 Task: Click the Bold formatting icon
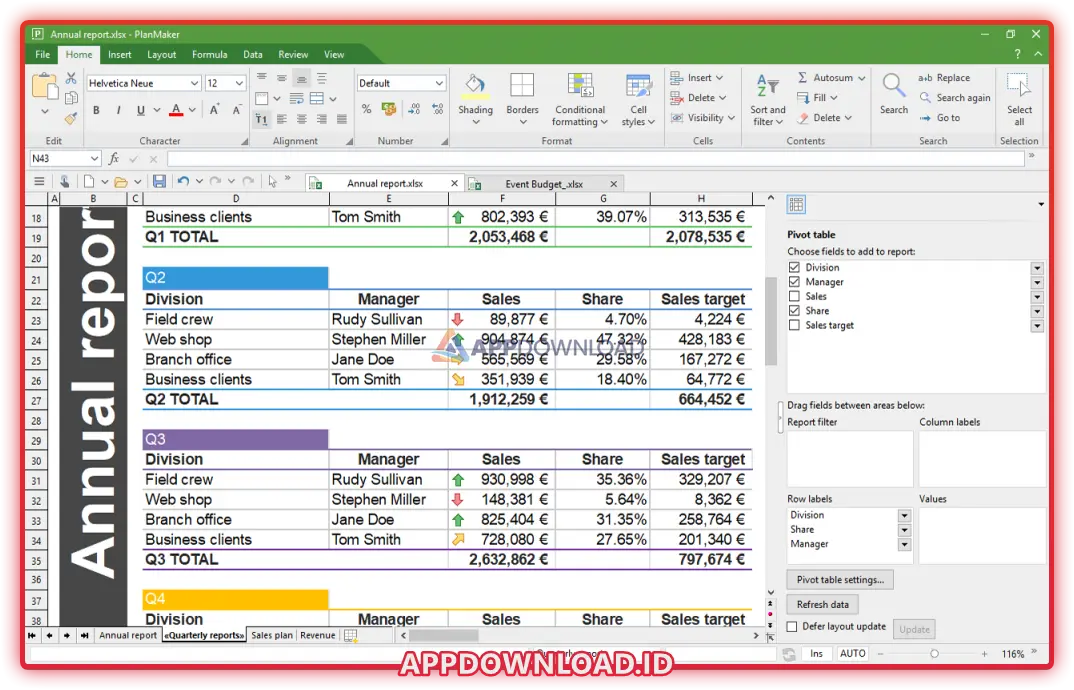pos(96,111)
